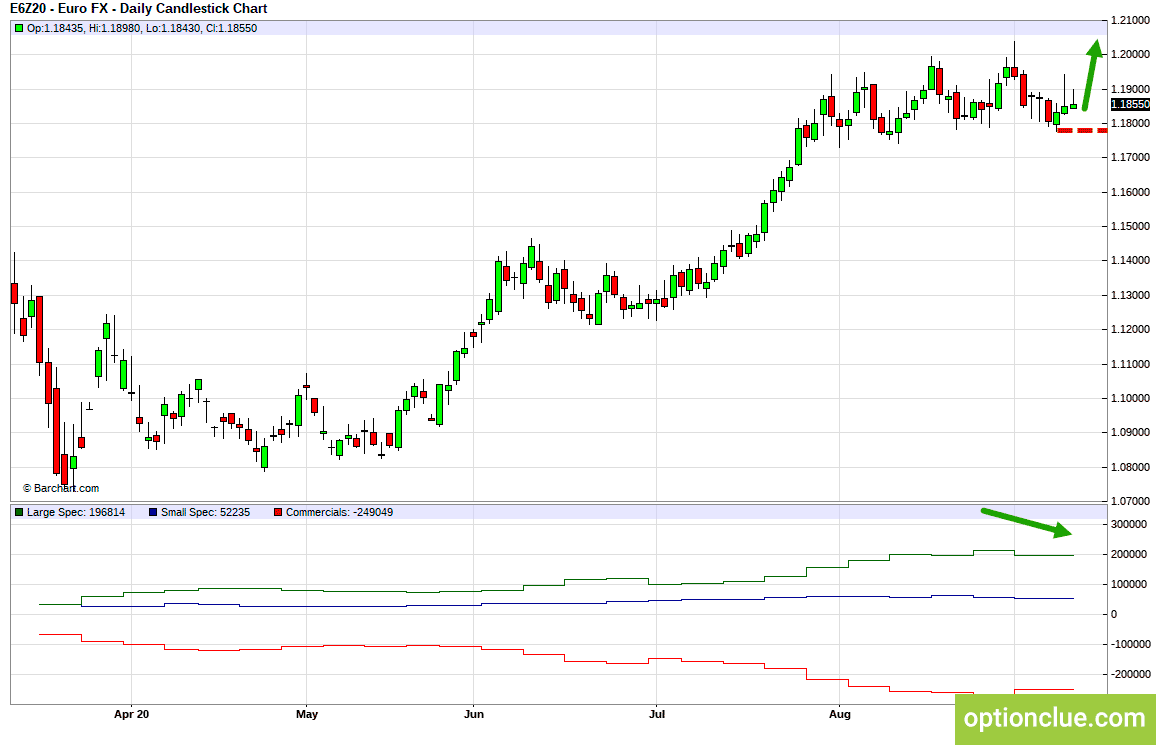Click the green upward arrow near price

click(1092, 74)
